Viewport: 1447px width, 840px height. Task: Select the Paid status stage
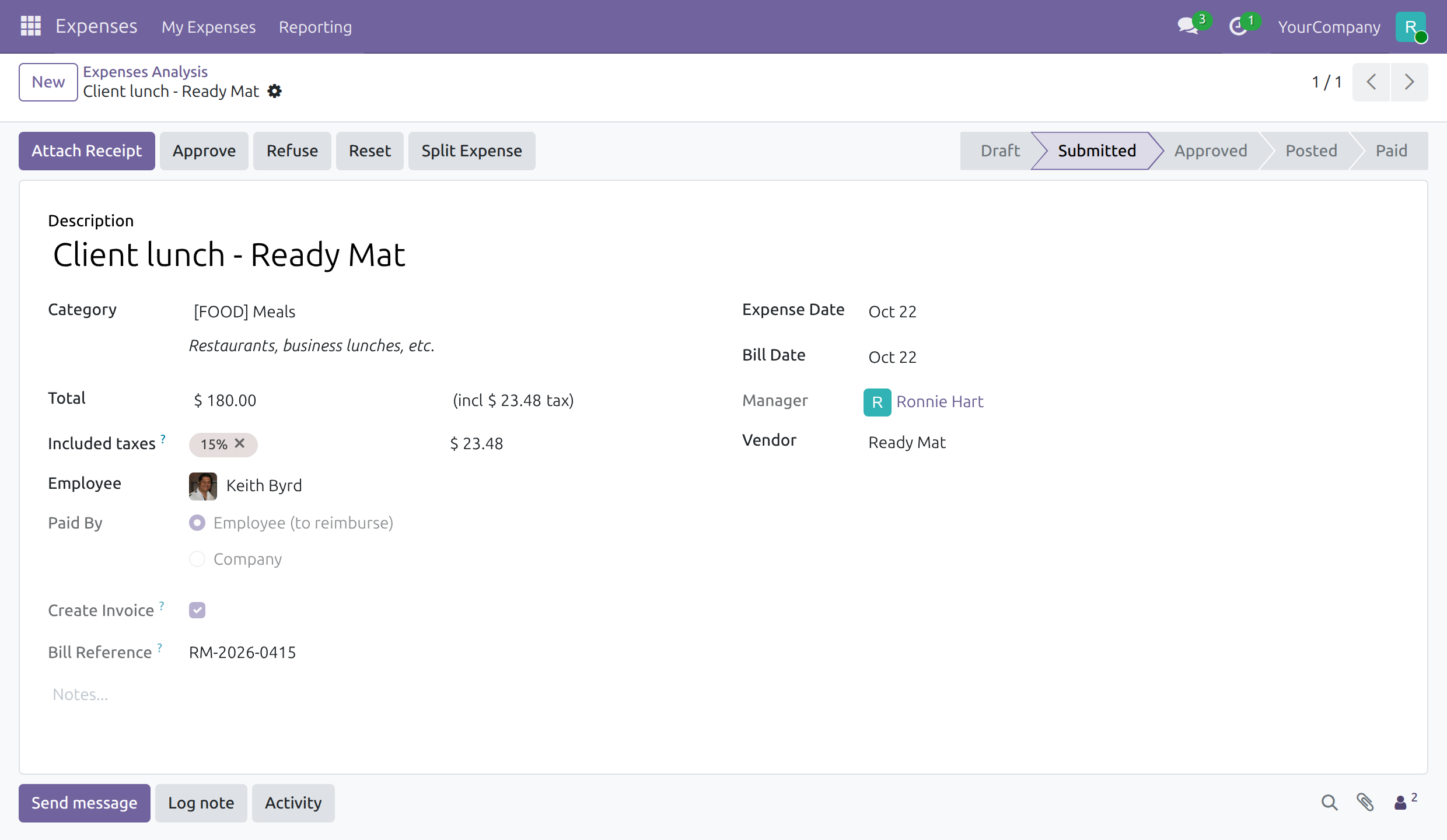click(x=1391, y=150)
